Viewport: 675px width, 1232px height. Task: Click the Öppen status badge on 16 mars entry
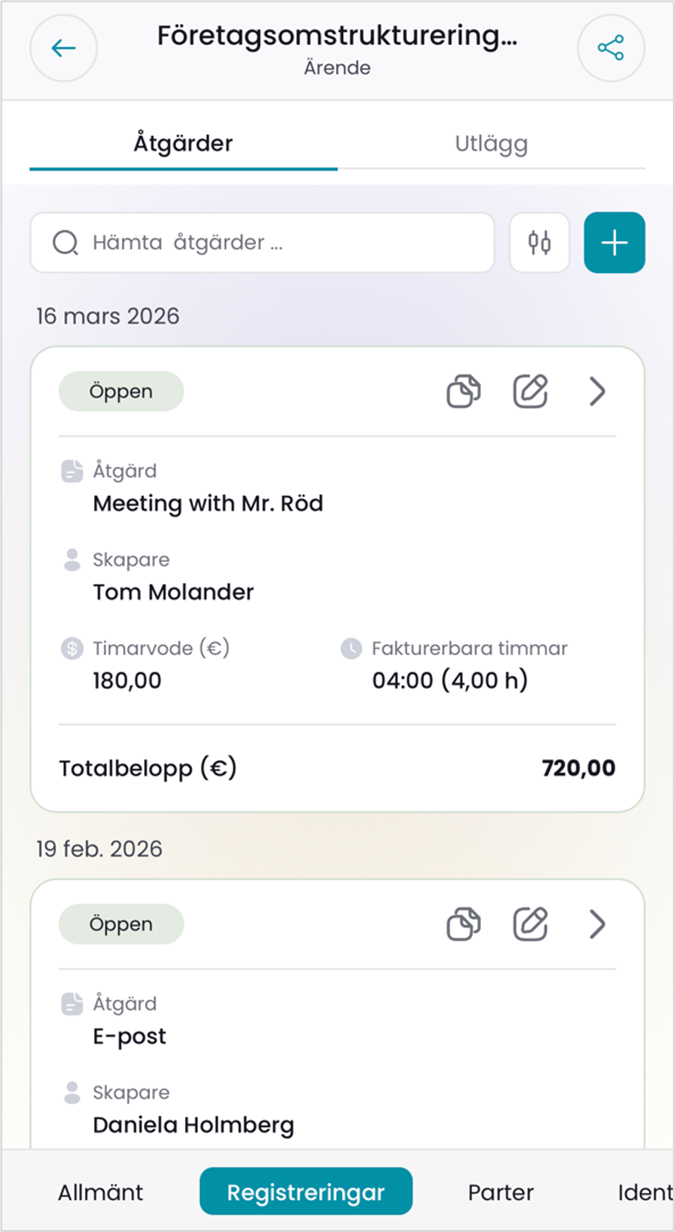[x=121, y=392]
